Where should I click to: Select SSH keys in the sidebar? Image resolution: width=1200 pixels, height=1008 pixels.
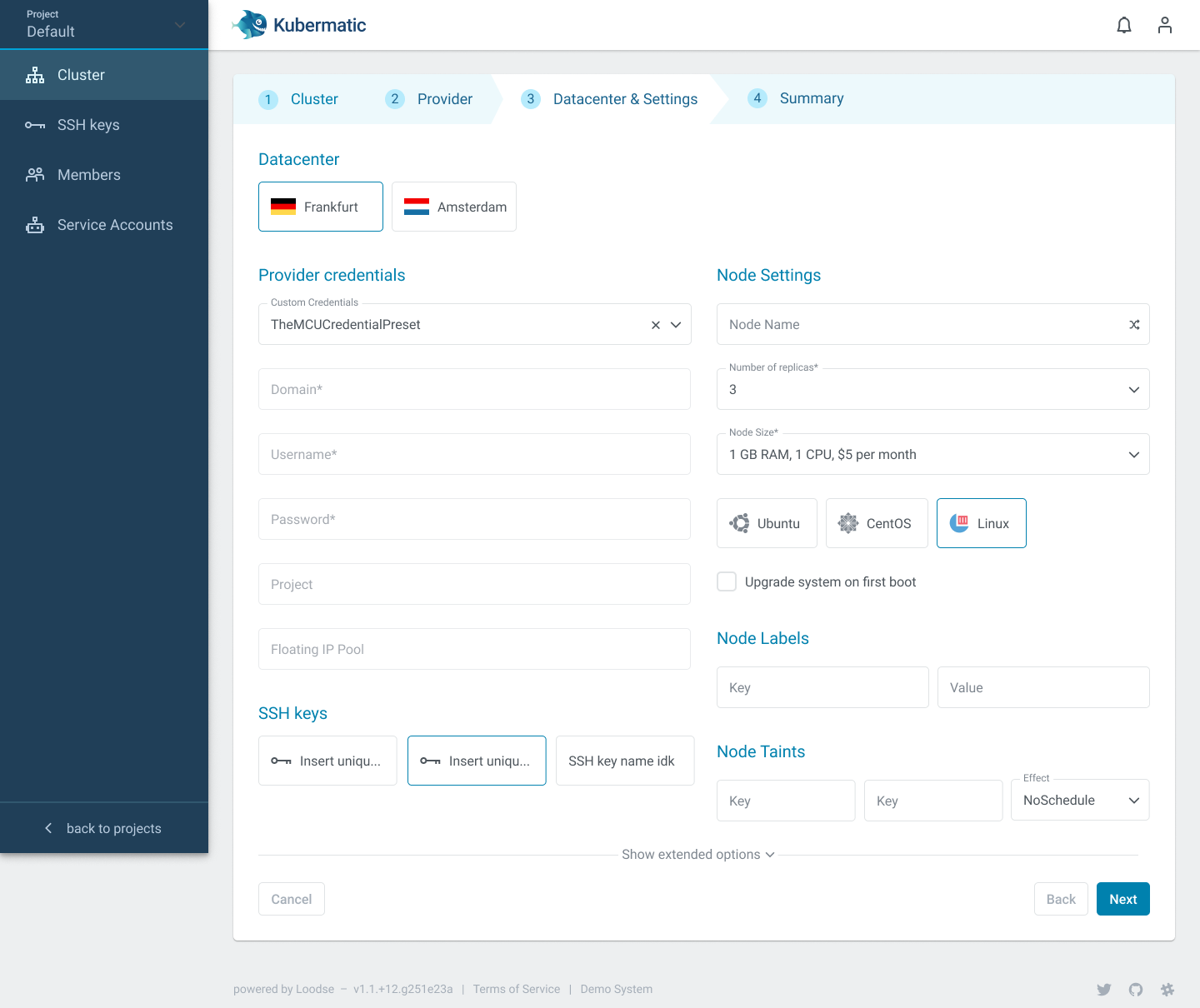pyautogui.click(x=90, y=124)
